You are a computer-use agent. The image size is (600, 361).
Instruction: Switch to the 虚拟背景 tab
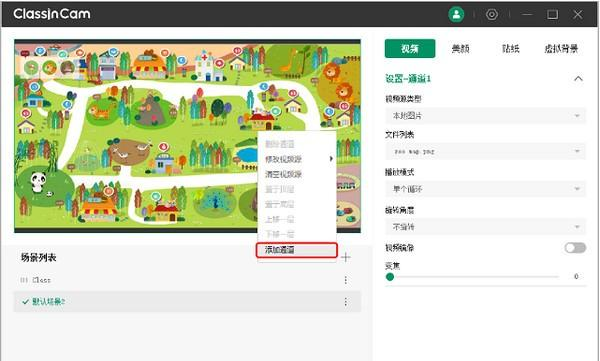pyautogui.click(x=561, y=49)
